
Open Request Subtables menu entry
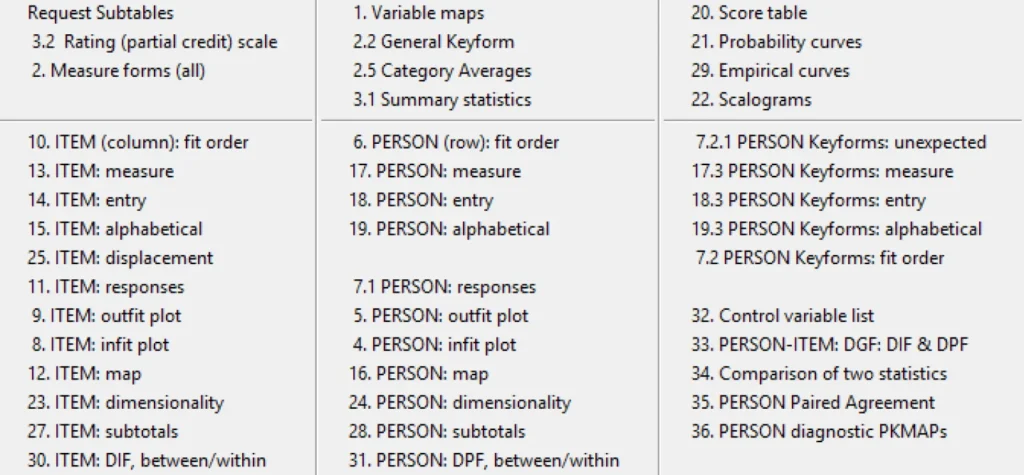coord(100,14)
